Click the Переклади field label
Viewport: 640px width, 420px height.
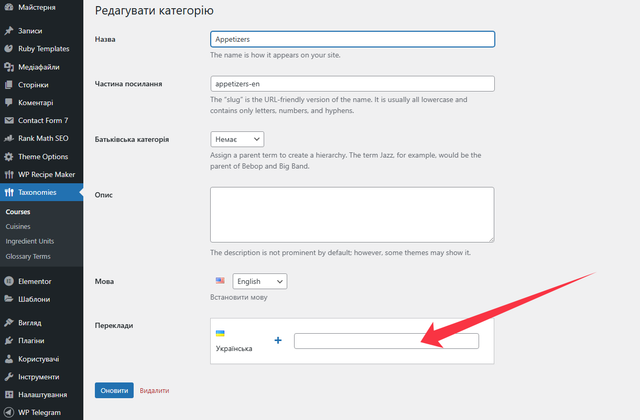(114, 325)
